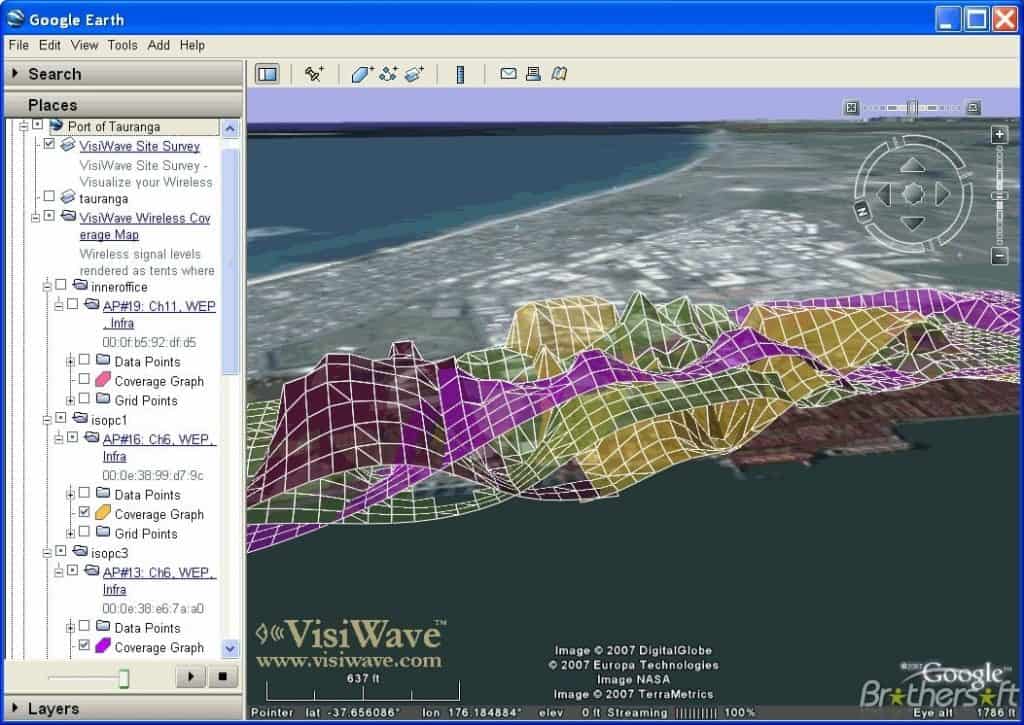Open the AP#16: Ch6, WEP link
Screen dimensions: 1024x725
[x=159, y=447]
